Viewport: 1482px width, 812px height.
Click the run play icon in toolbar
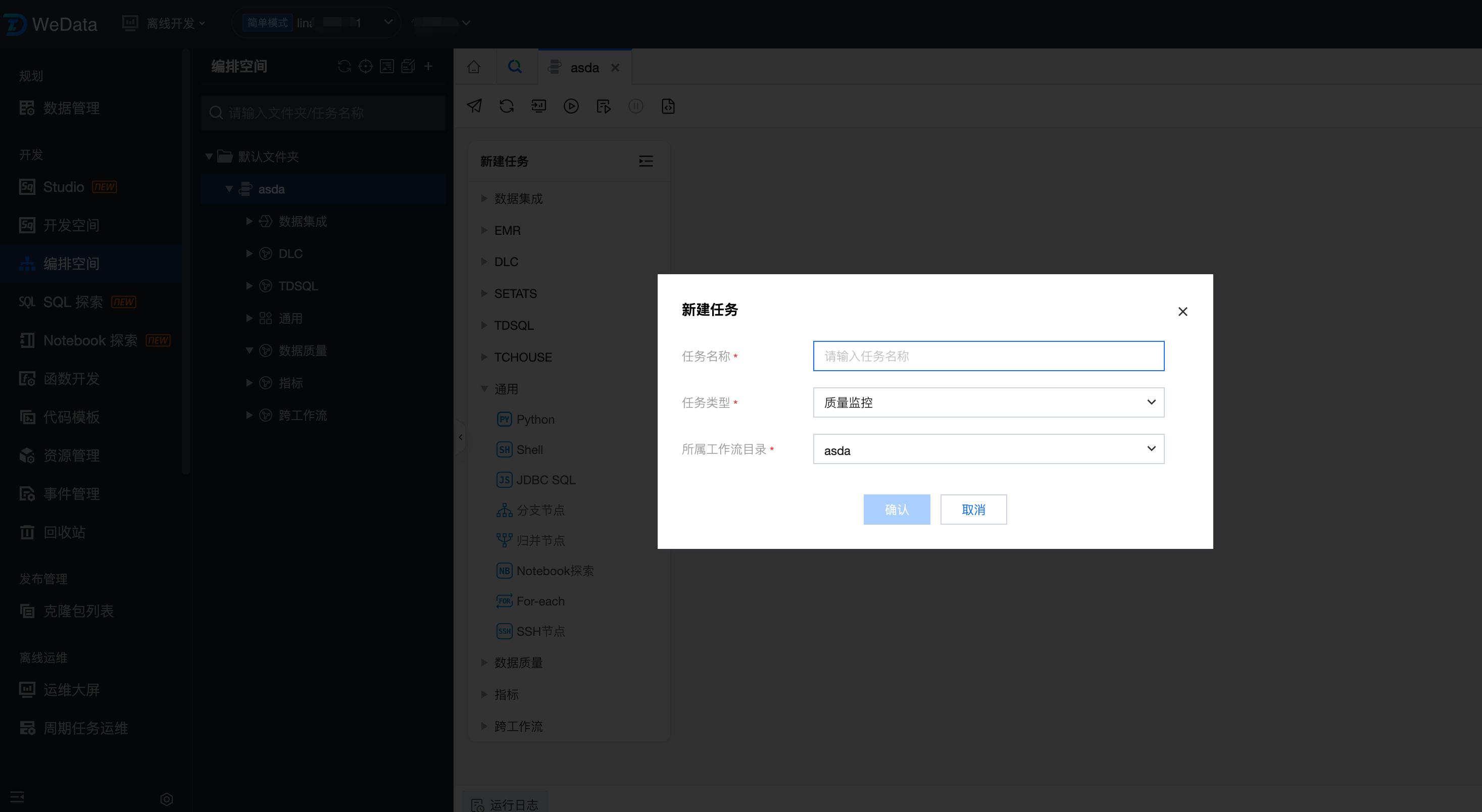point(571,106)
